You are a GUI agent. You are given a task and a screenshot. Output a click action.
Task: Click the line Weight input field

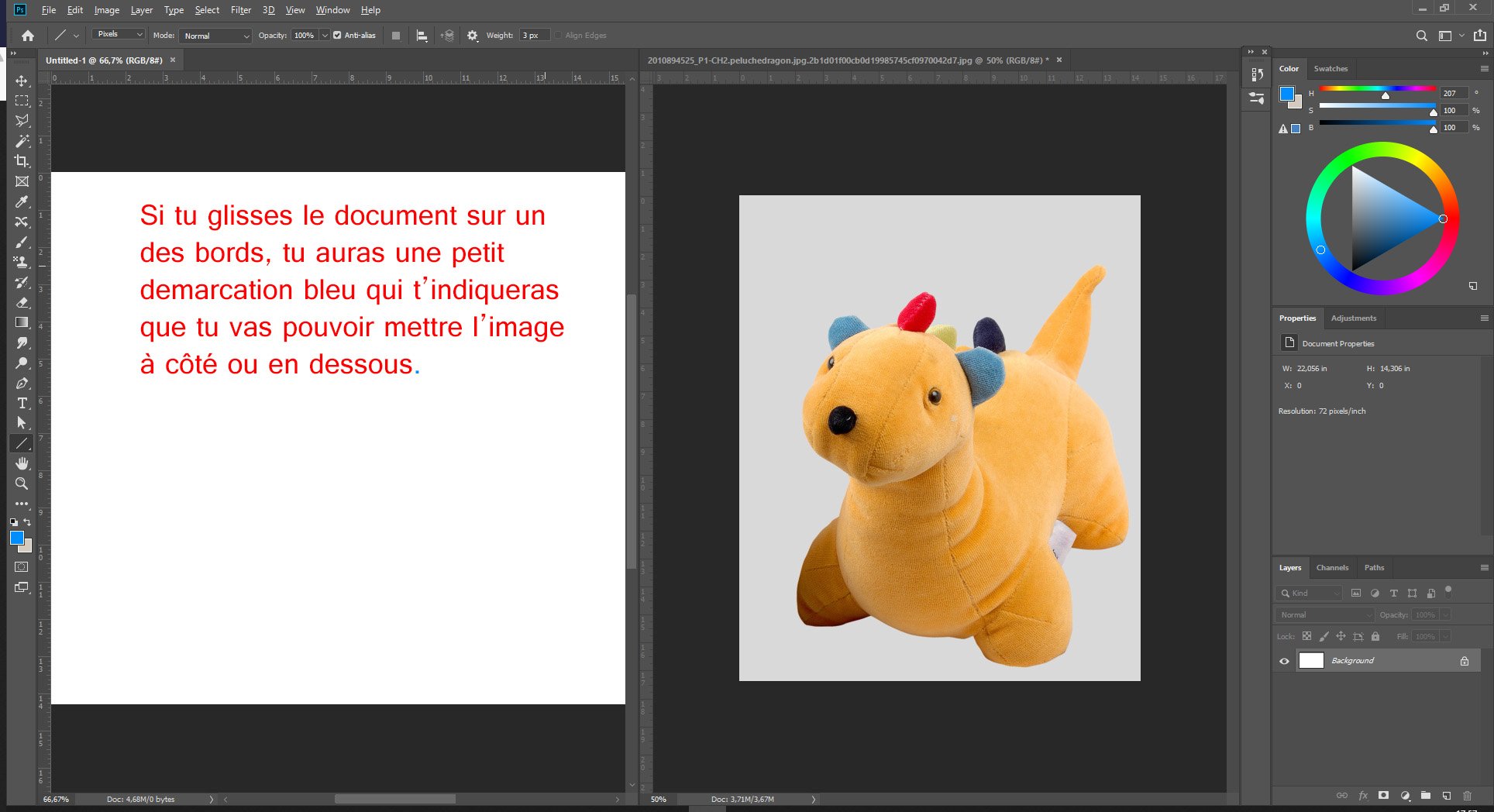click(x=533, y=36)
